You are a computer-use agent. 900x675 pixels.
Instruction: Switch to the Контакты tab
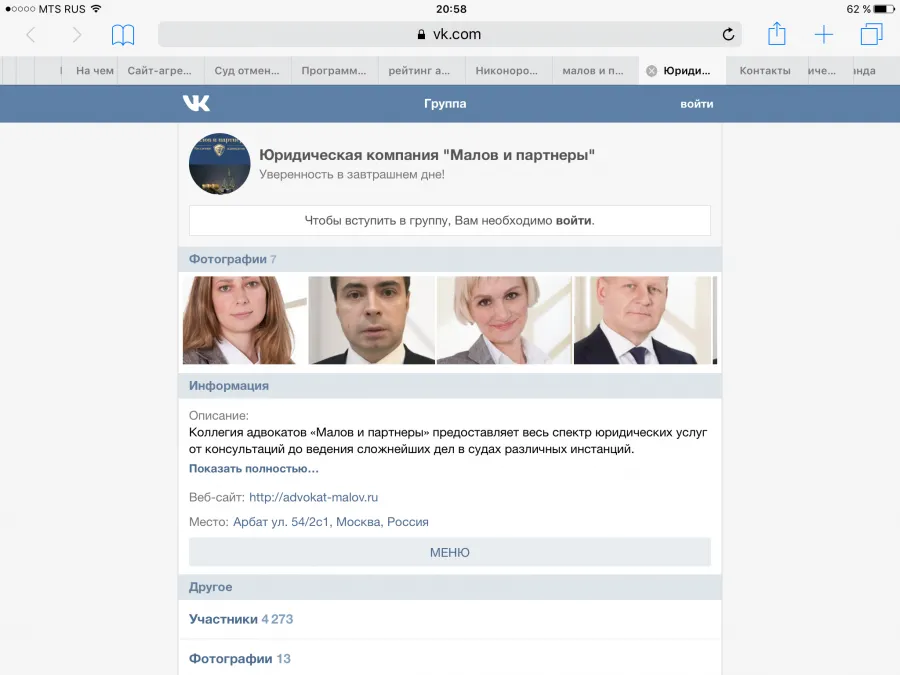pos(765,71)
